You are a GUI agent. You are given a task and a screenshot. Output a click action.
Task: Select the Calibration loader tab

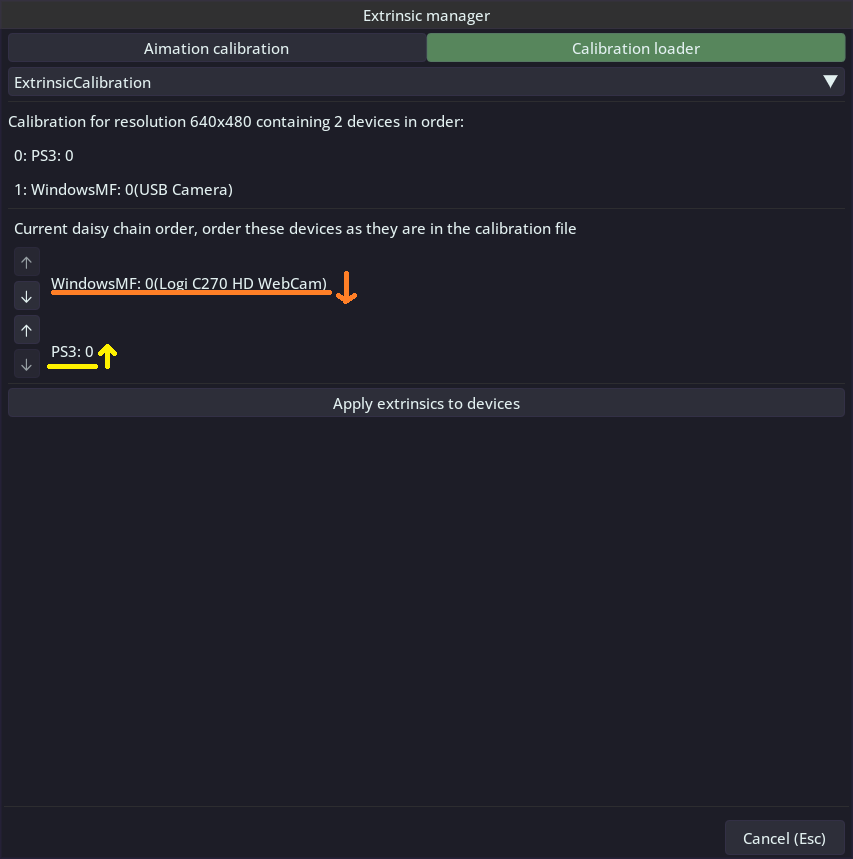click(635, 48)
